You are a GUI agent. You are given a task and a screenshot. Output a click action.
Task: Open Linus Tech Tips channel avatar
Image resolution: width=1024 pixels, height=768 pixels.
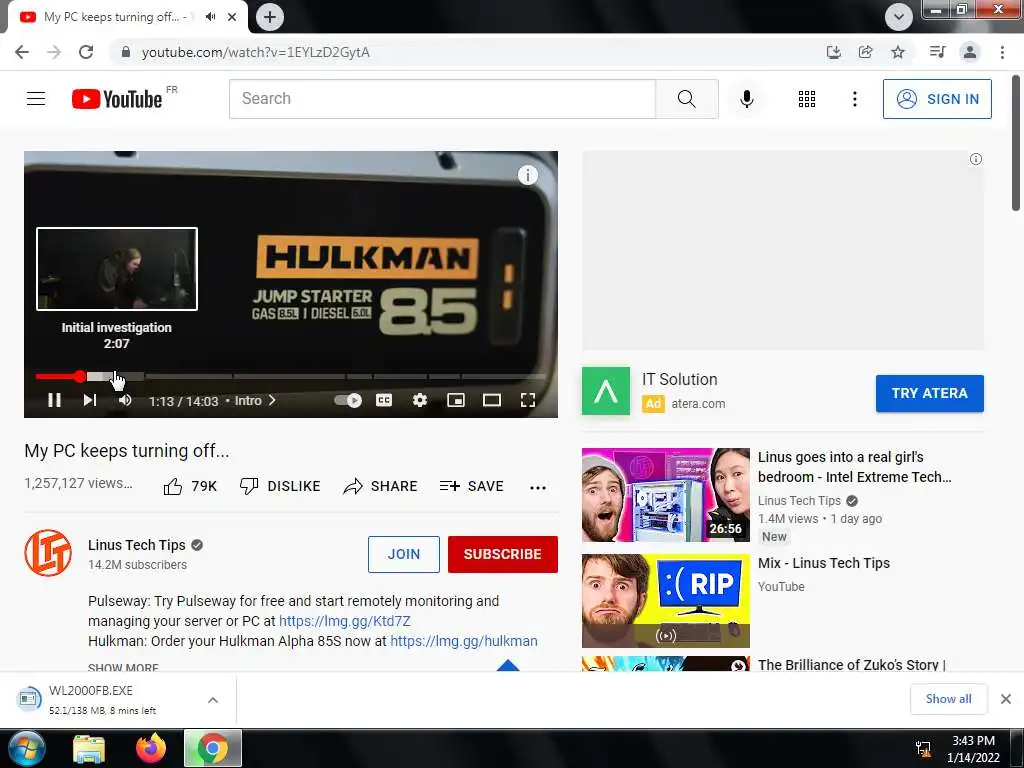click(x=48, y=553)
